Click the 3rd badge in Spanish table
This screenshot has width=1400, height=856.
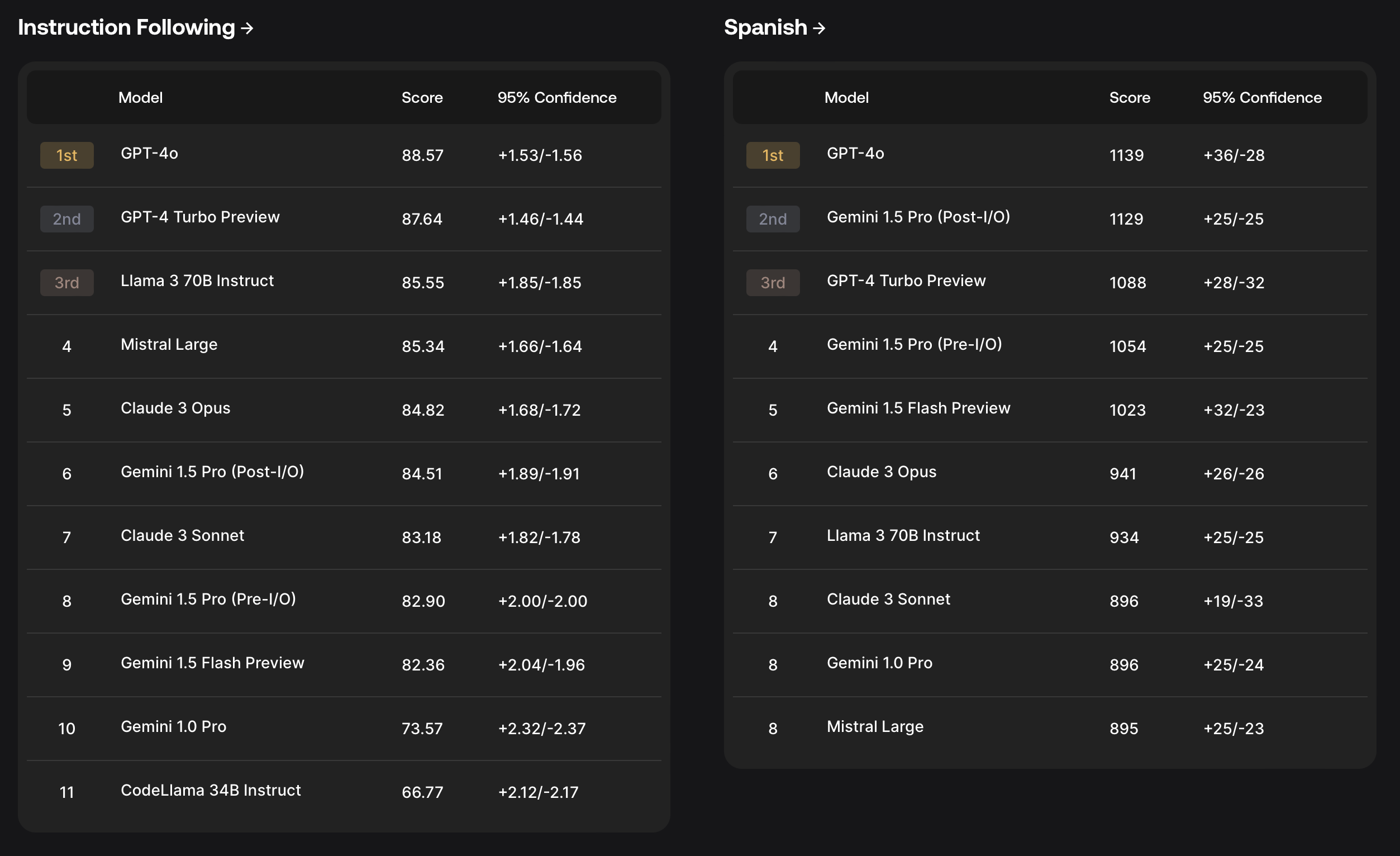773,283
